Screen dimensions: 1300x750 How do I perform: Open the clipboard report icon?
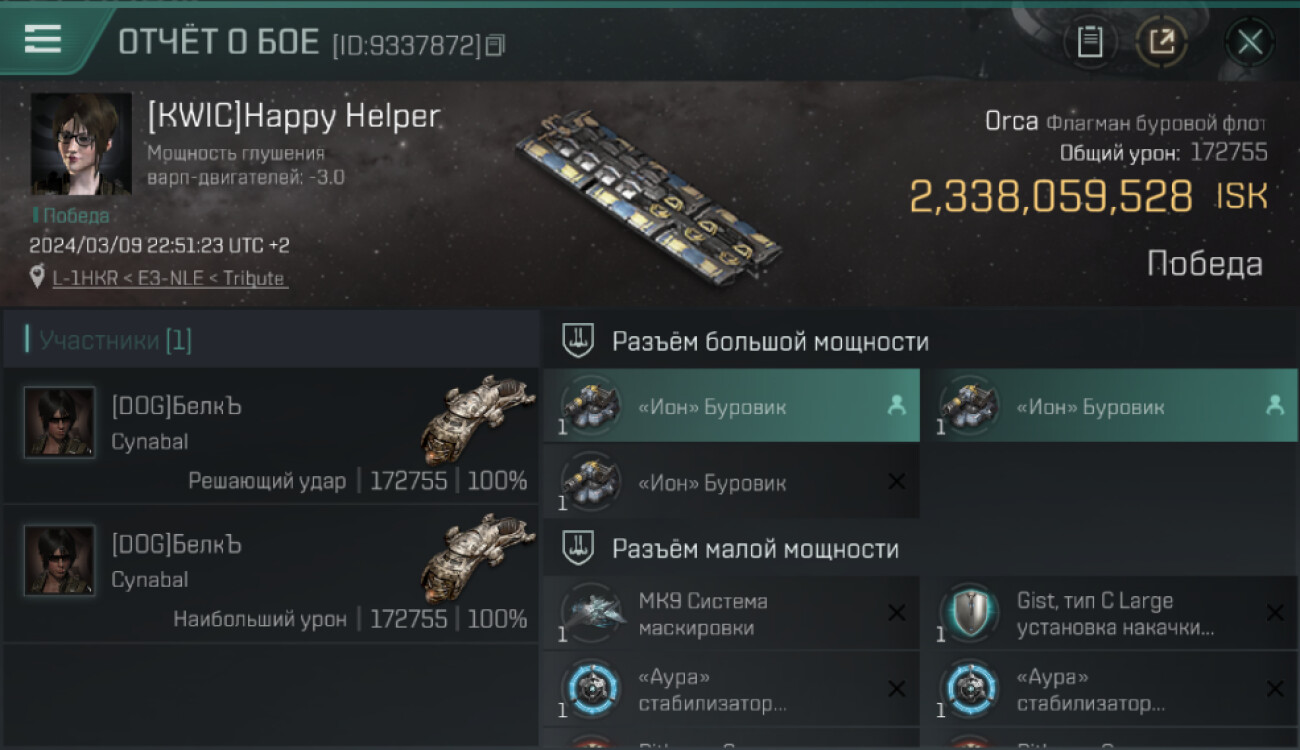[1090, 42]
